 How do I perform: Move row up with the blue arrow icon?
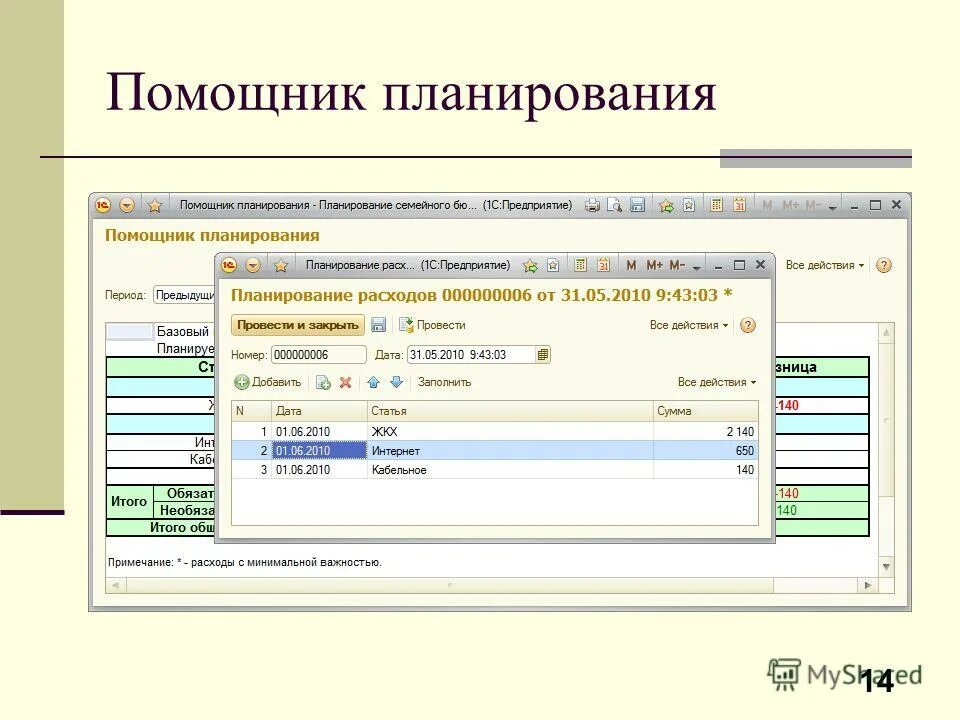pos(374,382)
